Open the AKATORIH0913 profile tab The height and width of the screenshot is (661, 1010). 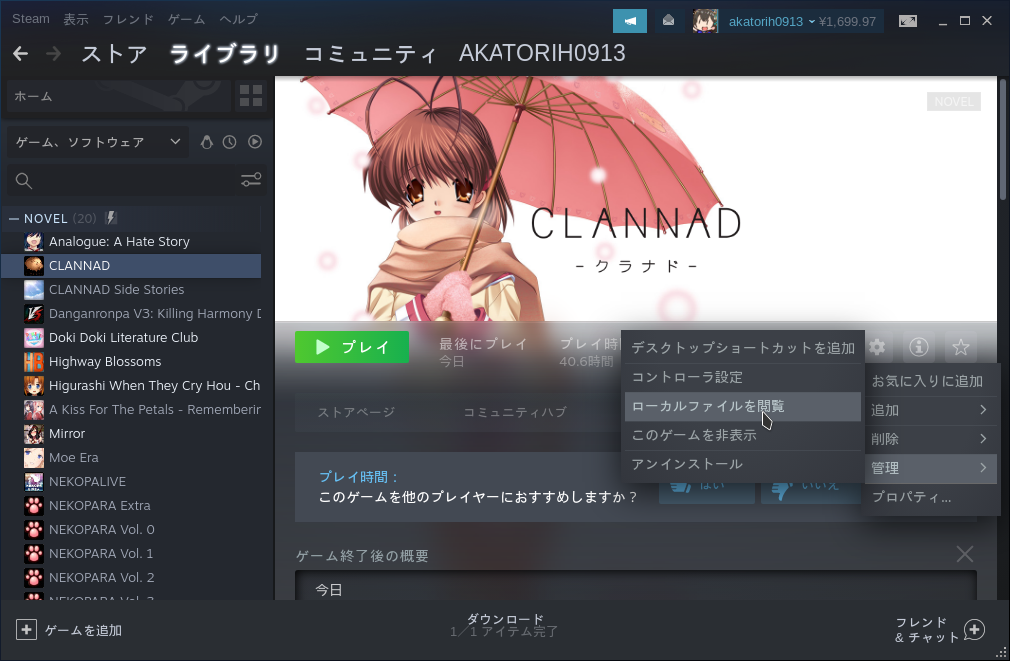tap(542, 53)
